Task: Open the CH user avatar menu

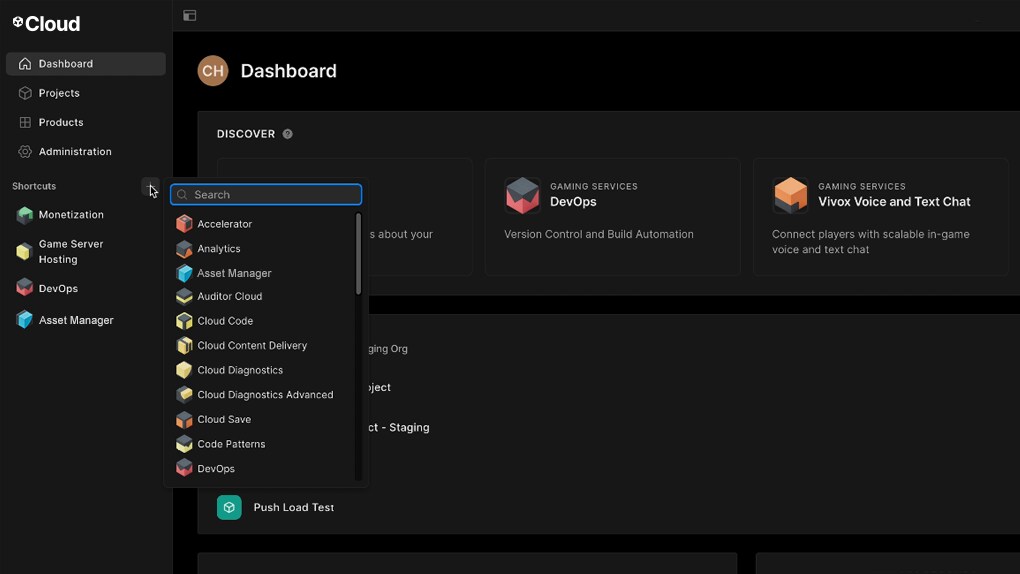Action: coord(213,71)
